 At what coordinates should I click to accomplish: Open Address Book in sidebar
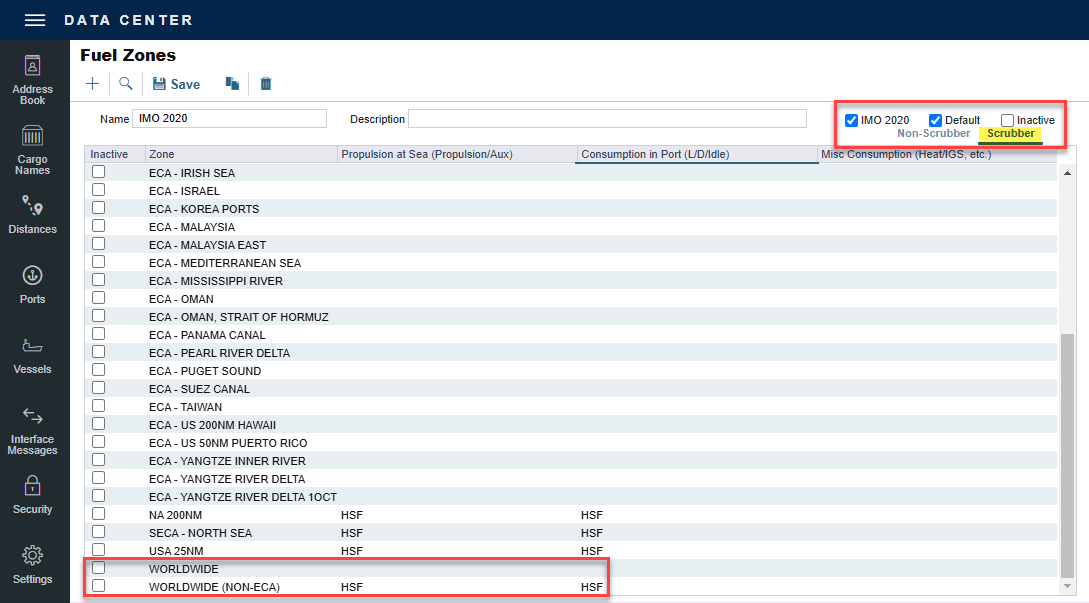33,80
